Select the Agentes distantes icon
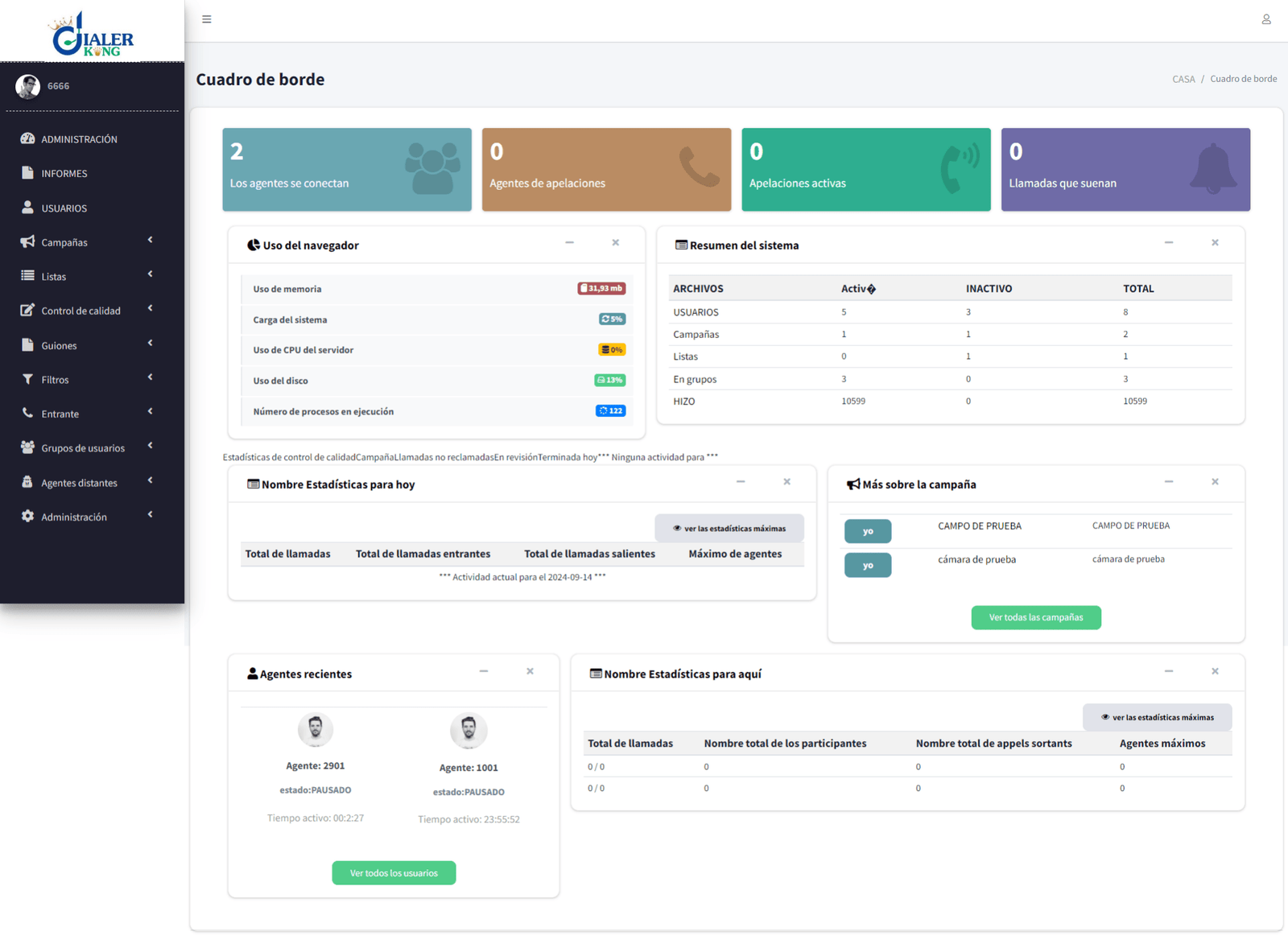Screen dimensions: 1288x944 coord(27,482)
